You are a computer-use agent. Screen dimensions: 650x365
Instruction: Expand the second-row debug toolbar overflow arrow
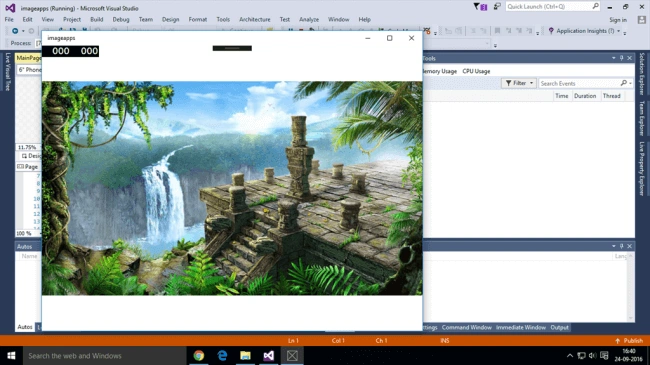point(495,45)
